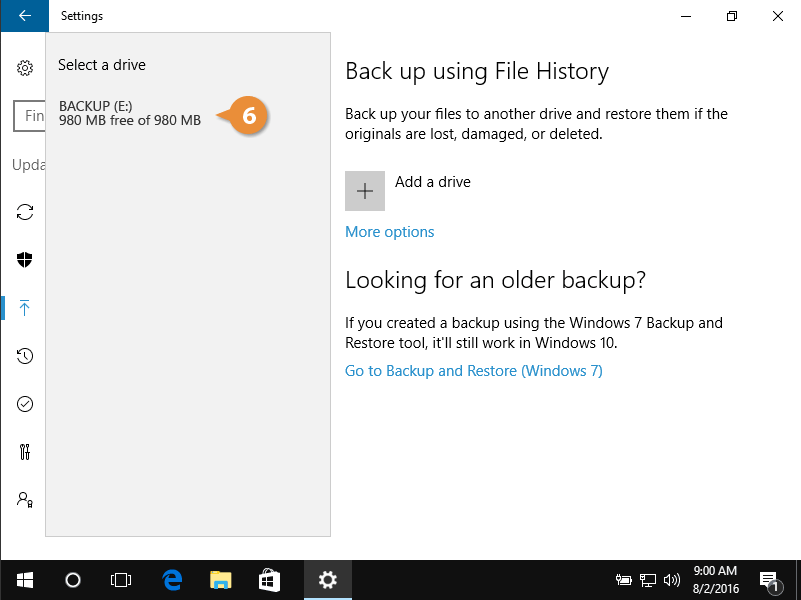Open the taskbar clock showing 9:00 AM
Screen dimensions: 801x600
click(x=715, y=580)
